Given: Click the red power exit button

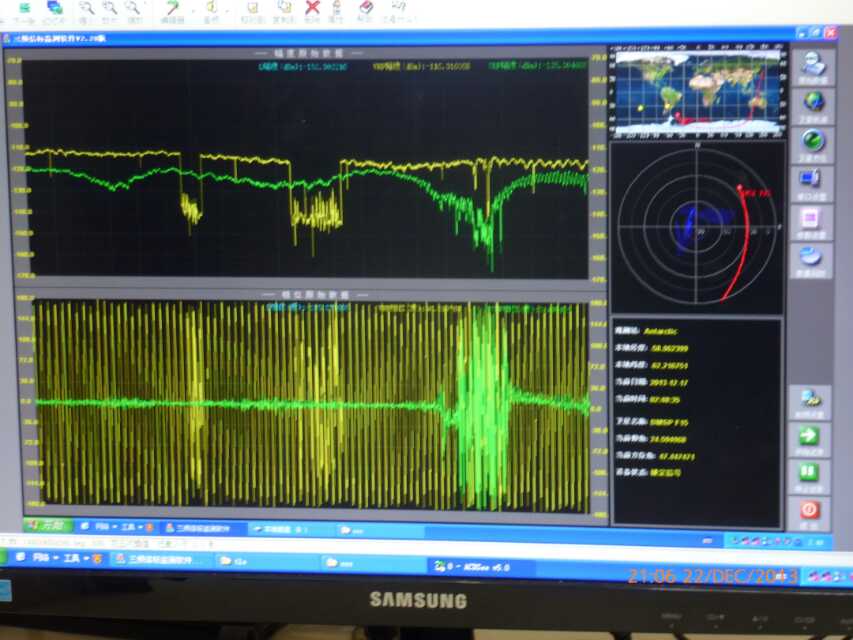Looking at the screenshot, I should coord(809,509).
